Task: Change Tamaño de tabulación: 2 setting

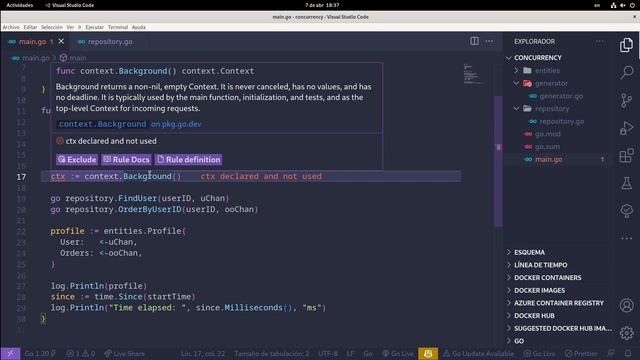Action: 271,353
